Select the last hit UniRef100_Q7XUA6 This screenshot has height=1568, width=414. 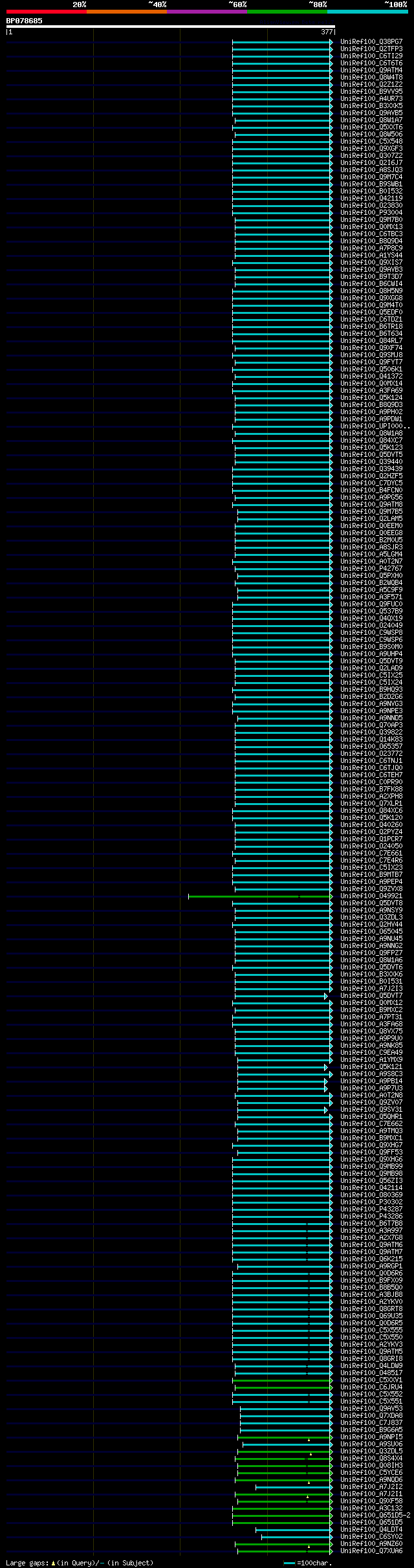coord(371,1551)
